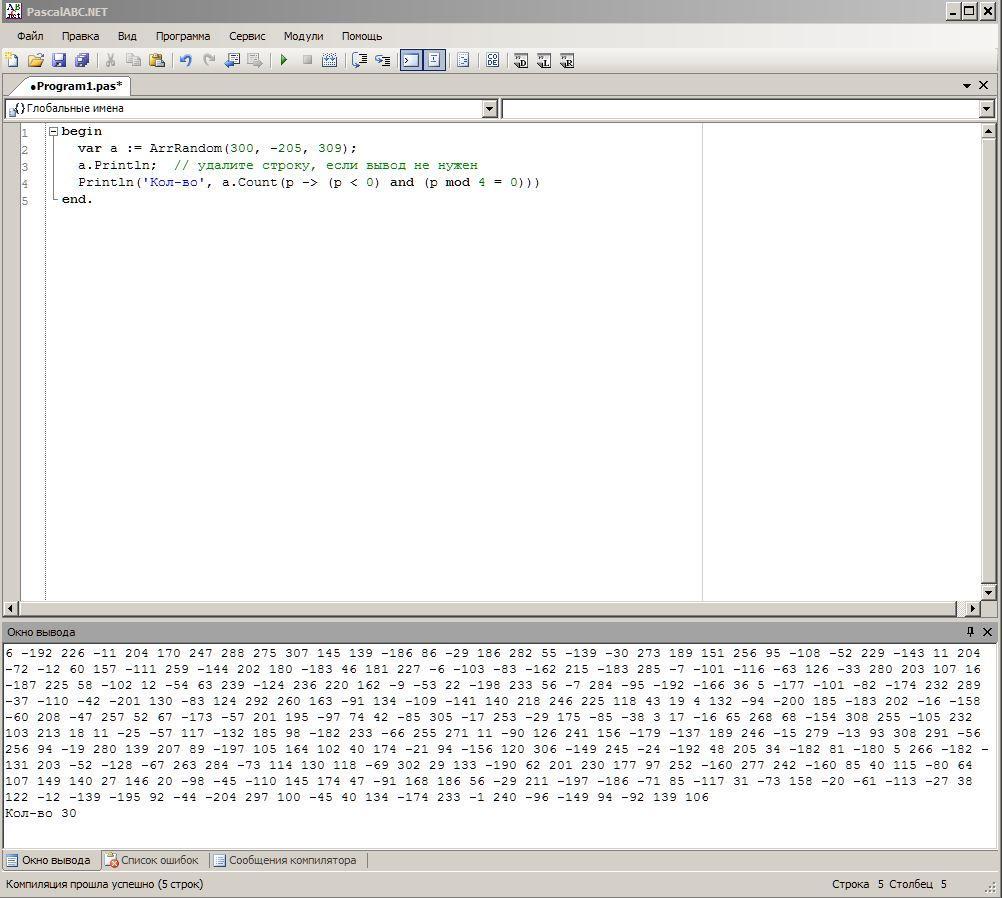Open the right-side members dropdown

986,108
